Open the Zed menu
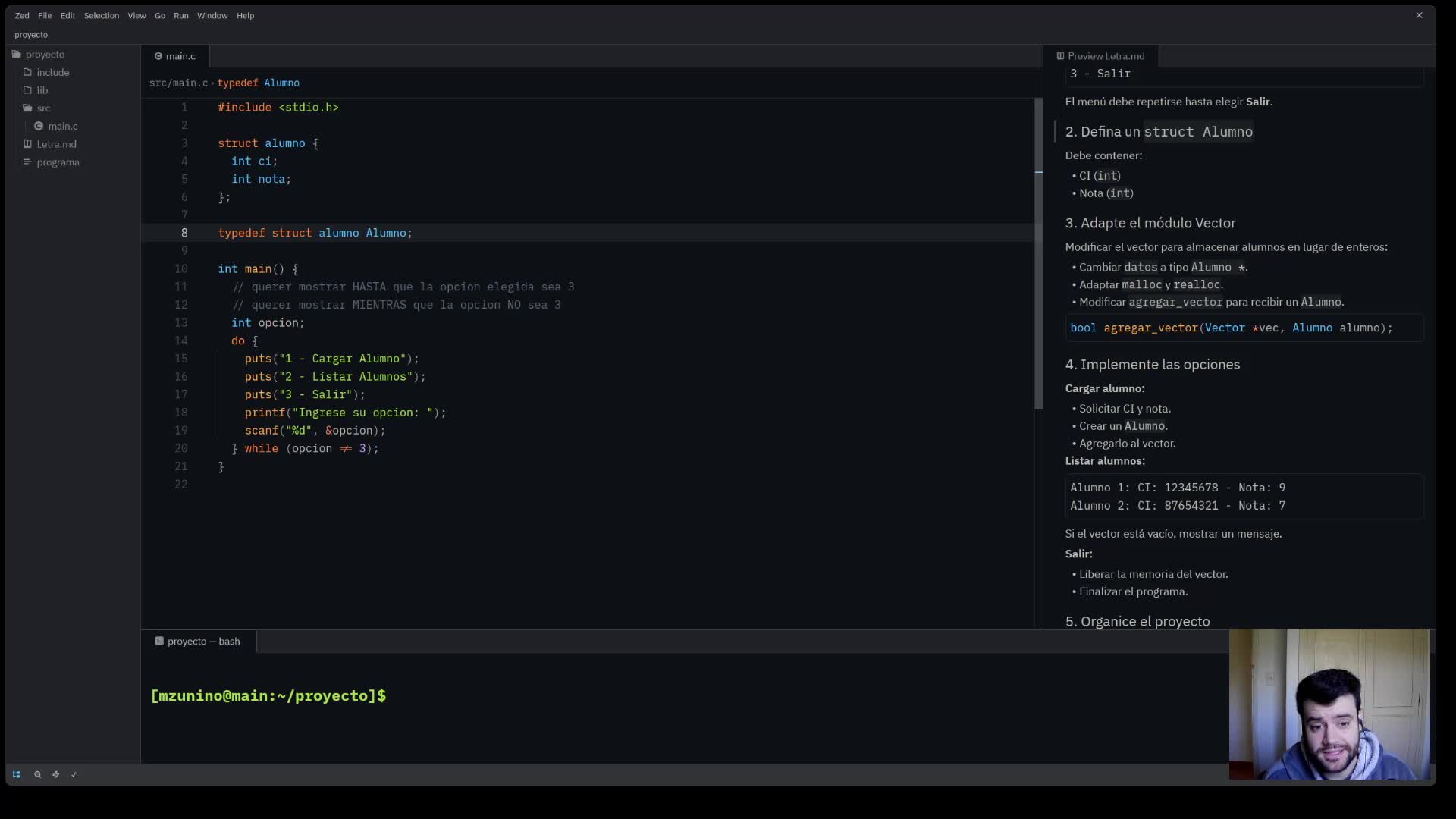This screenshot has width=1456, height=819. pyautogui.click(x=22, y=15)
